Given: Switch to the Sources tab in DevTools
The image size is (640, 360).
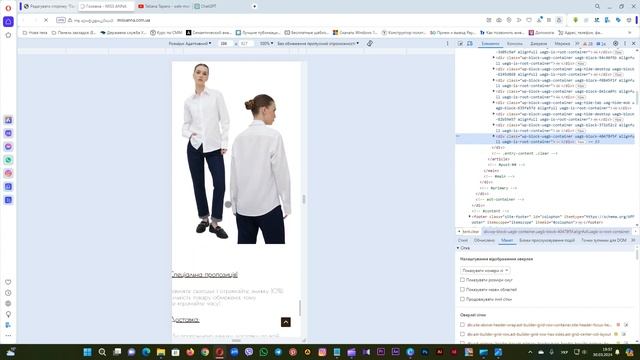Looking at the screenshot, I should tap(538, 43).
